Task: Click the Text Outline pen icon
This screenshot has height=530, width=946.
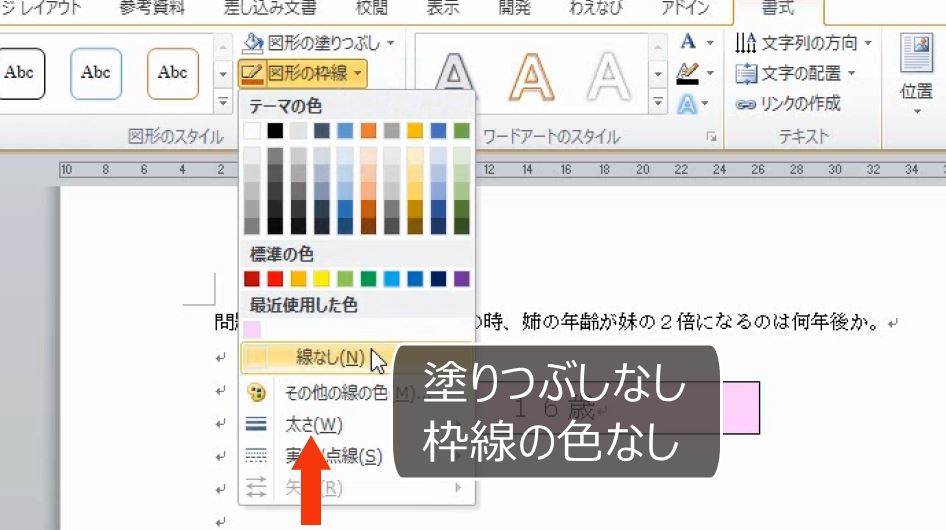Action: point(688,73)
